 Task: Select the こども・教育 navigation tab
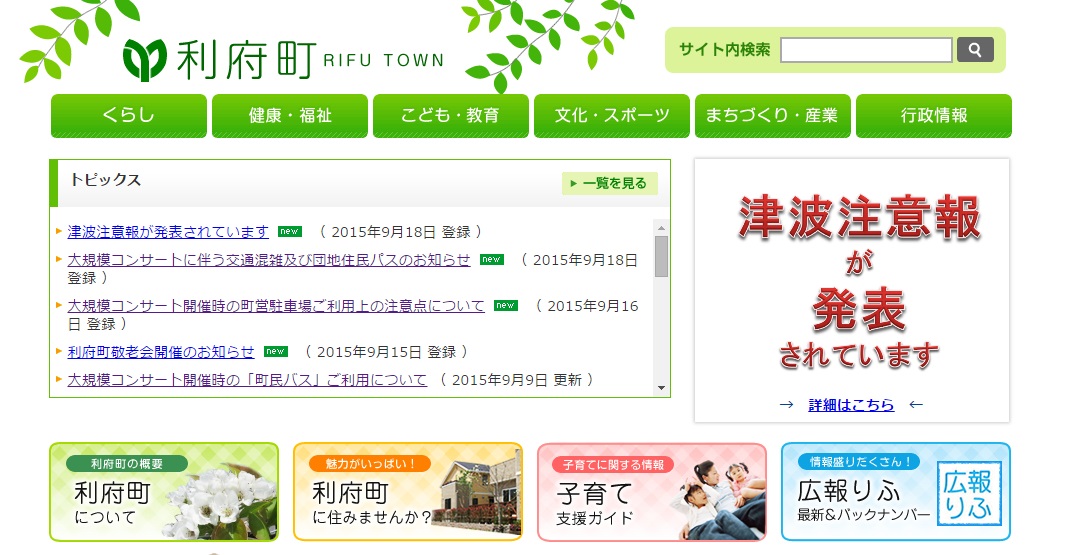click(x=451, y=116)
